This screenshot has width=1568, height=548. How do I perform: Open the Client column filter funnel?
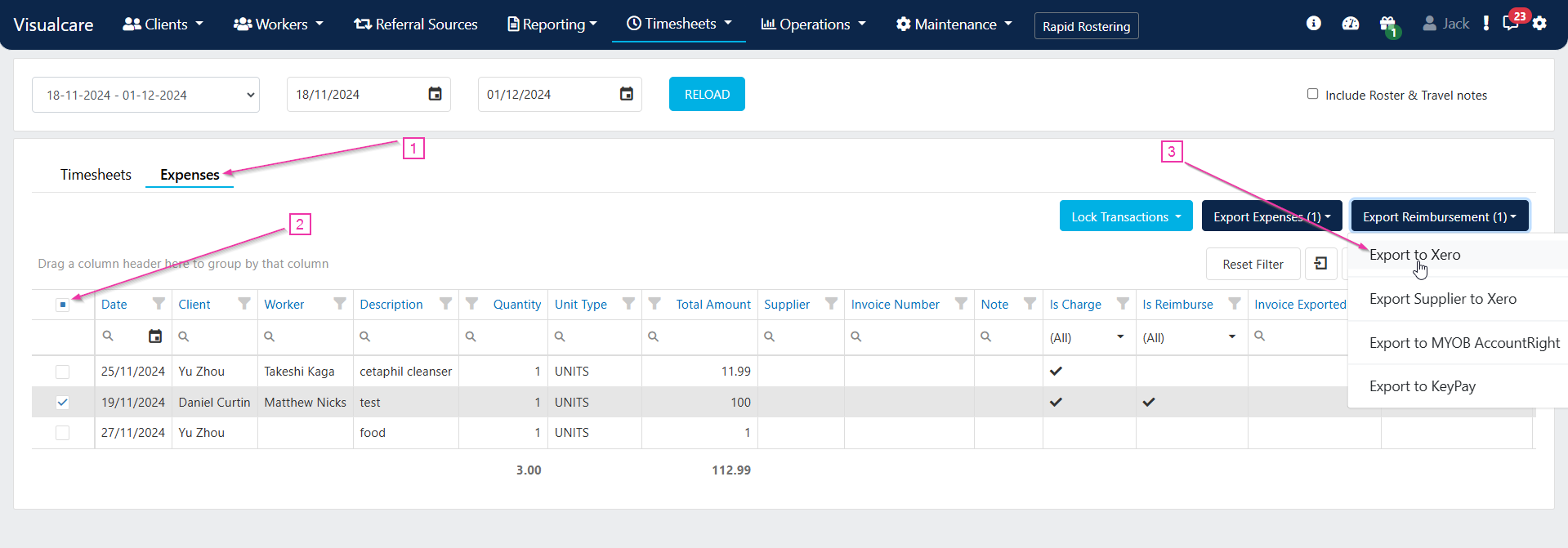click(243, 304)
